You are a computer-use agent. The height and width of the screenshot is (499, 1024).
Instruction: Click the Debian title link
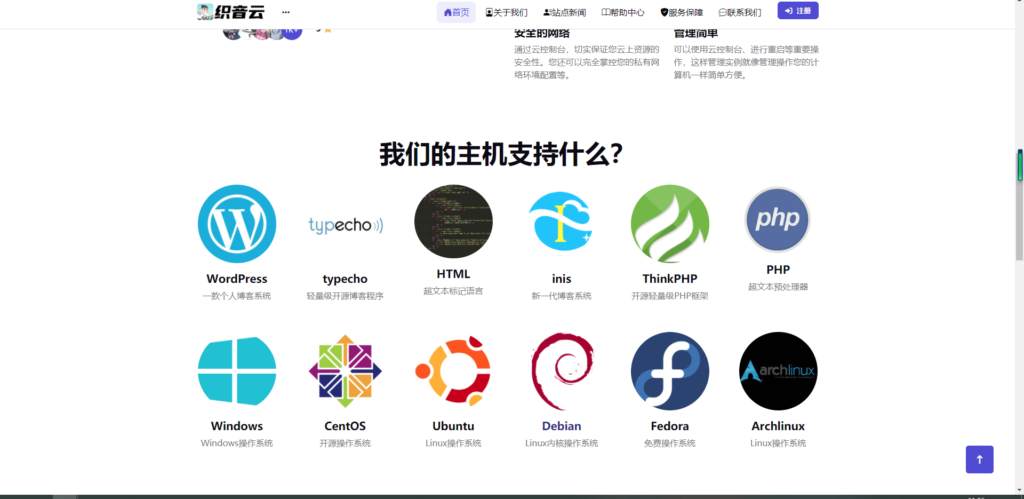click(561, 426)
